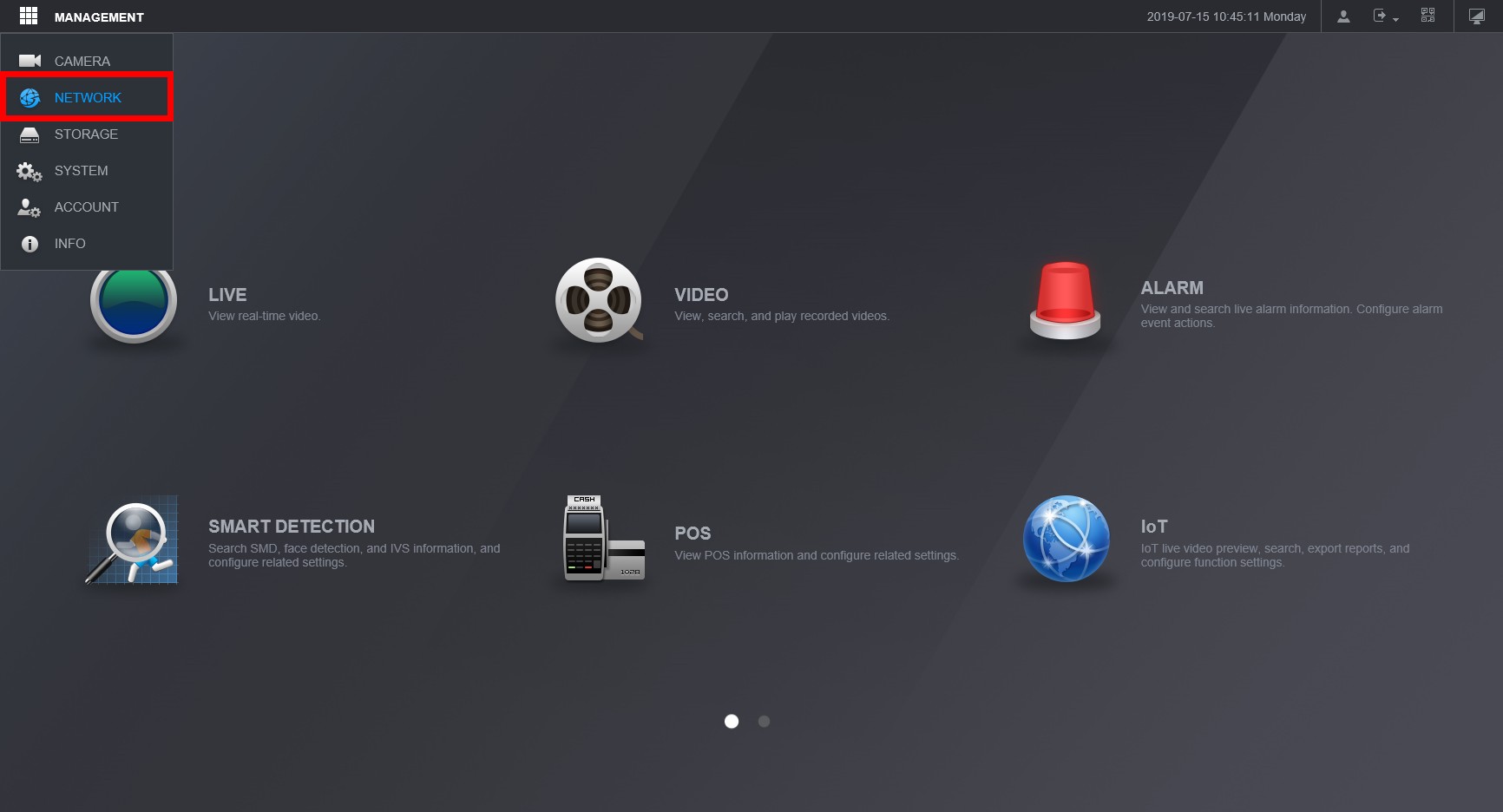Click the System gears icon
Screen dimensions: 1503x812
click(29, 171)
